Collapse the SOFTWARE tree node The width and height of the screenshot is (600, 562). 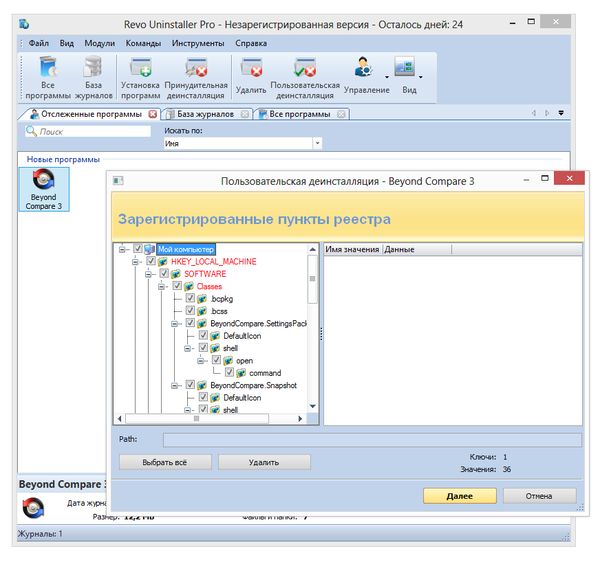[148, 274]
